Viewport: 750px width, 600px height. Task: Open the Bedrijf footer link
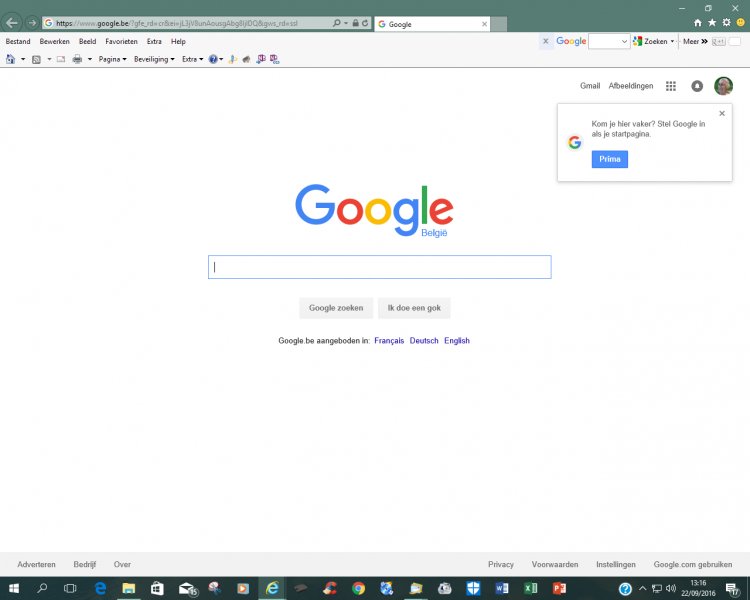click(x=85, y=565)
